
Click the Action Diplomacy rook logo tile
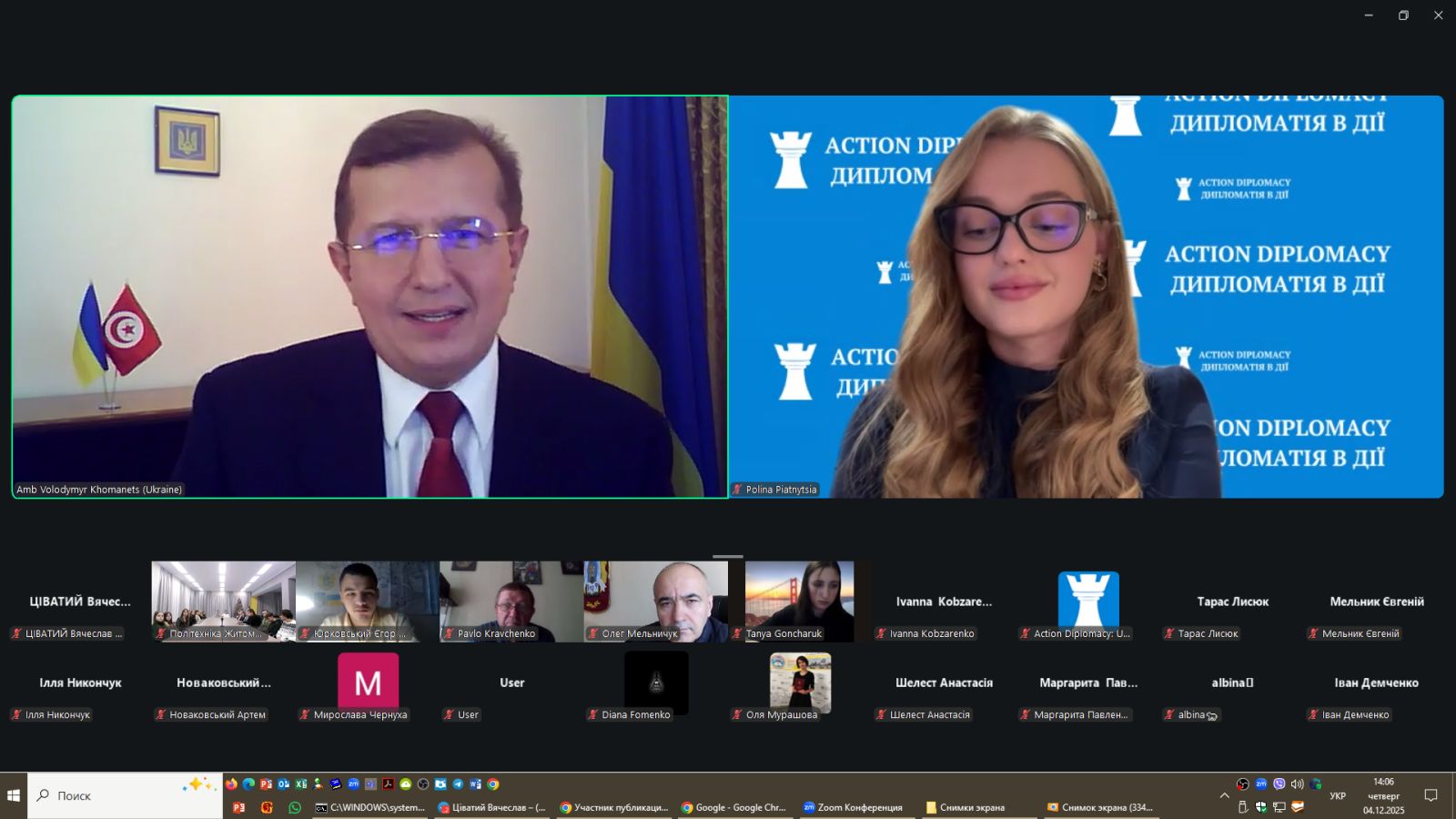click(x=1088, y=600)
